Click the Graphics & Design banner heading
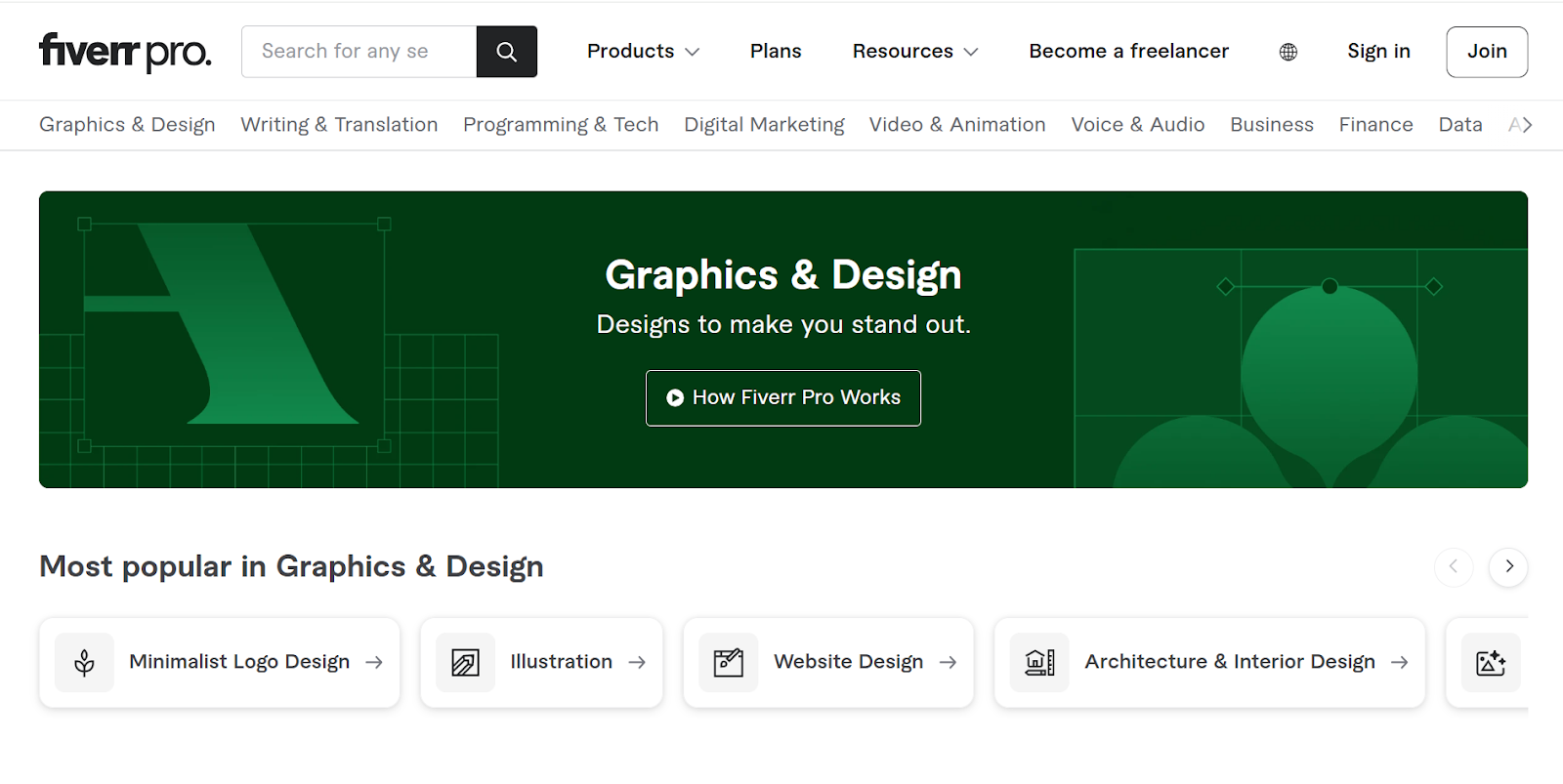The image size is (1563, 784). (x=783, y=275)
